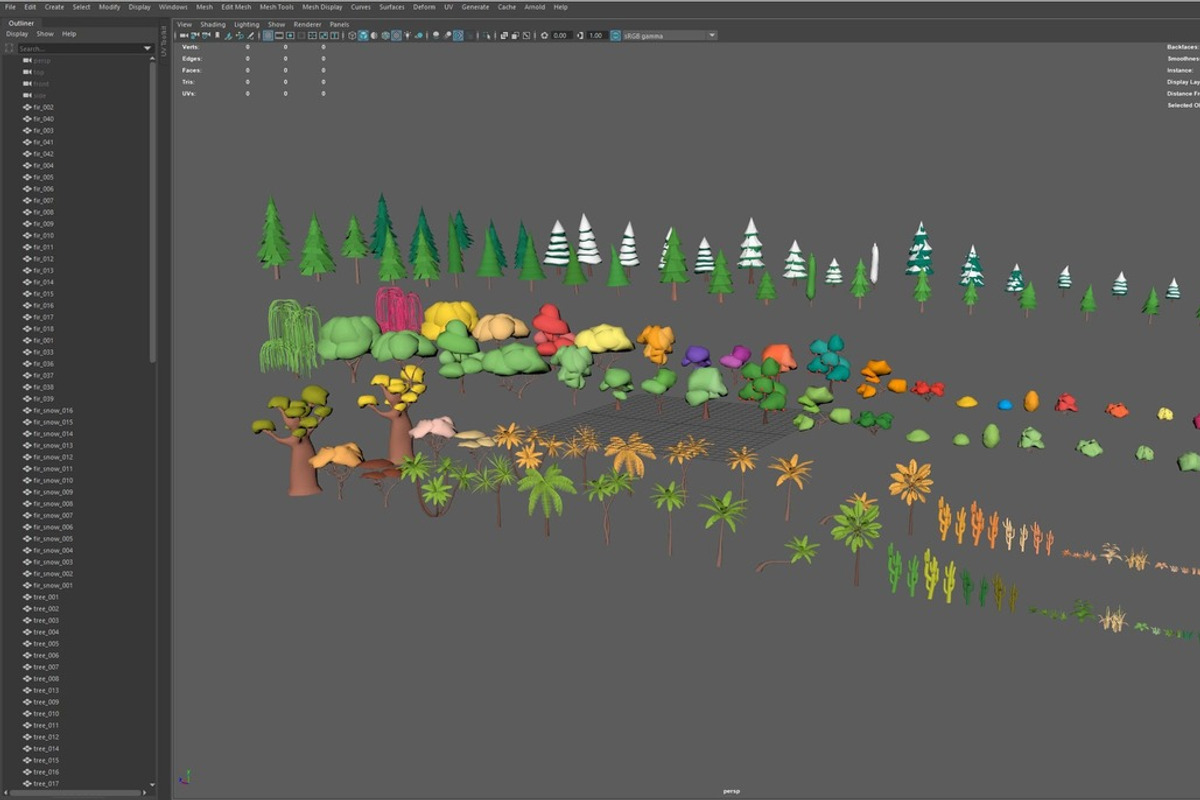
Task: Toggle the viewport grid display button
Action: point(268,35)
